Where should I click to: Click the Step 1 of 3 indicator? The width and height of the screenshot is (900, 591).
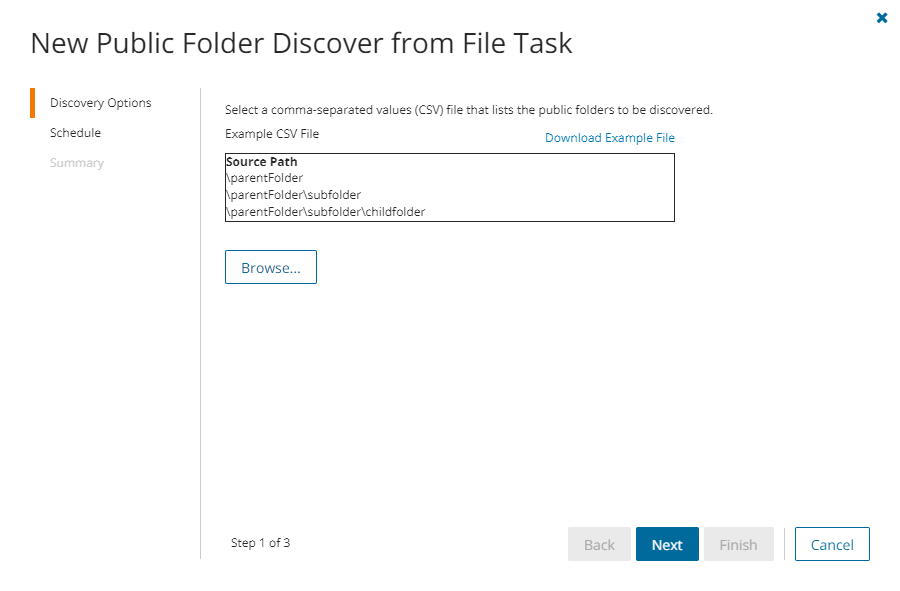click(260, 543)
